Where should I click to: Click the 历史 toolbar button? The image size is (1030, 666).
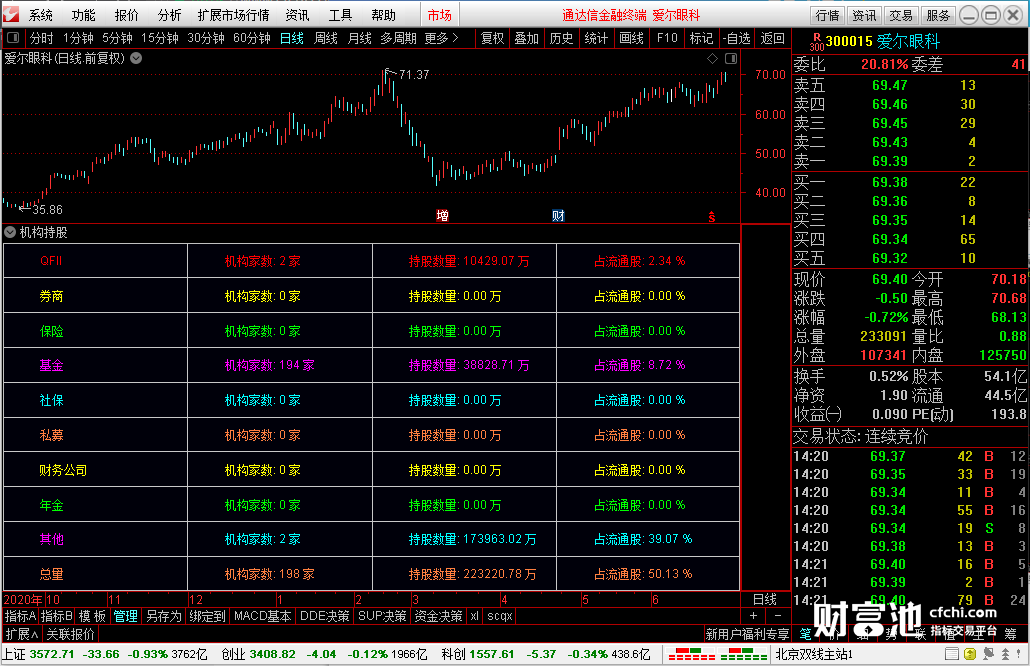562,38
